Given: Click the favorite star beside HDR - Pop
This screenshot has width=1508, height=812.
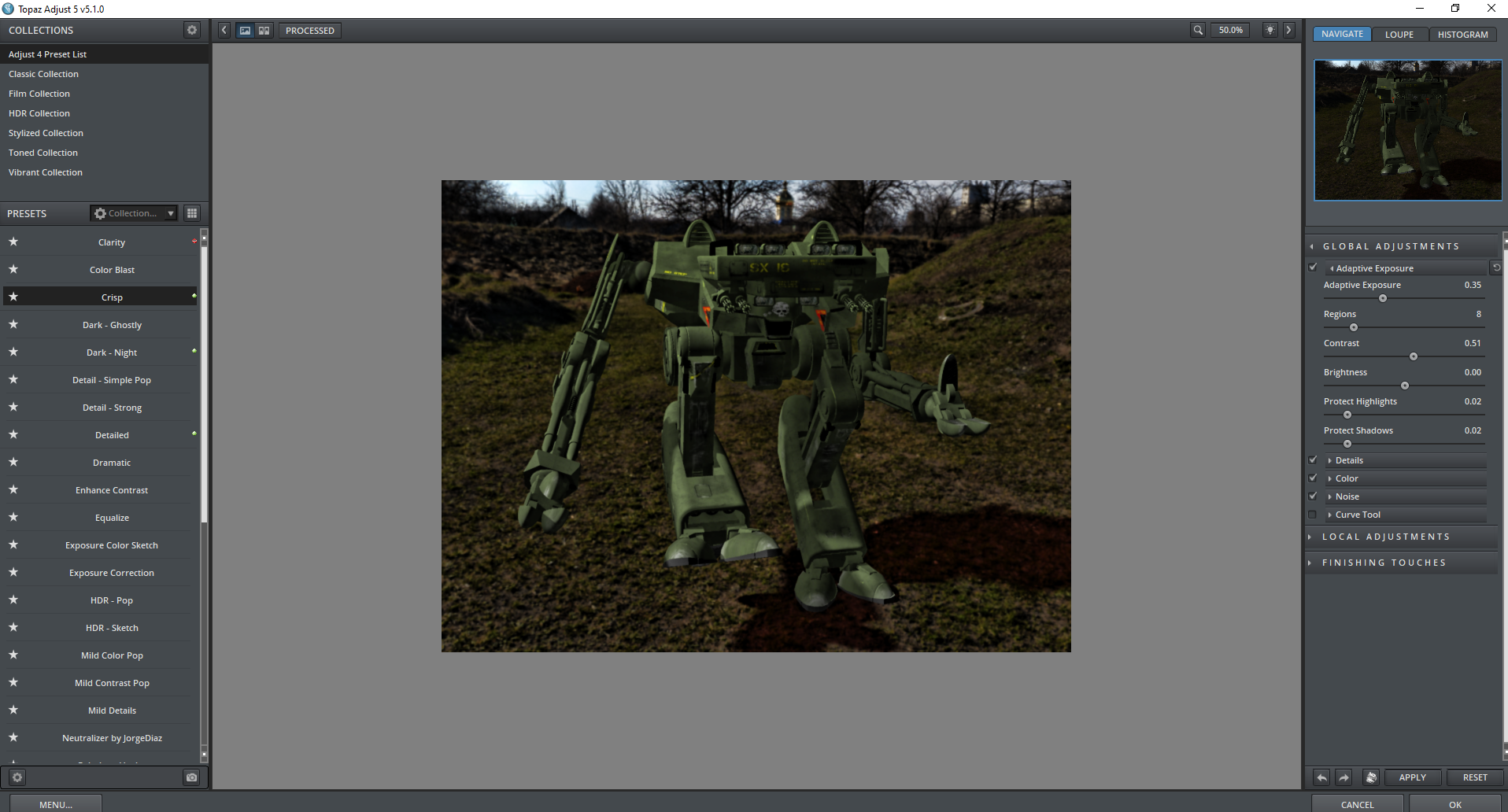Looking at the screenshot, I should (13, 600).
